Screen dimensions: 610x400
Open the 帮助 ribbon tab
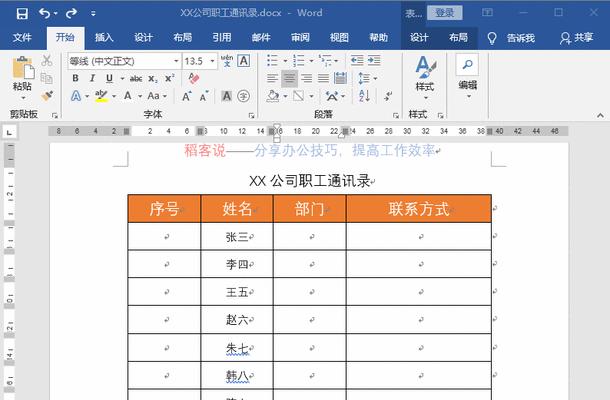point(379,37)
